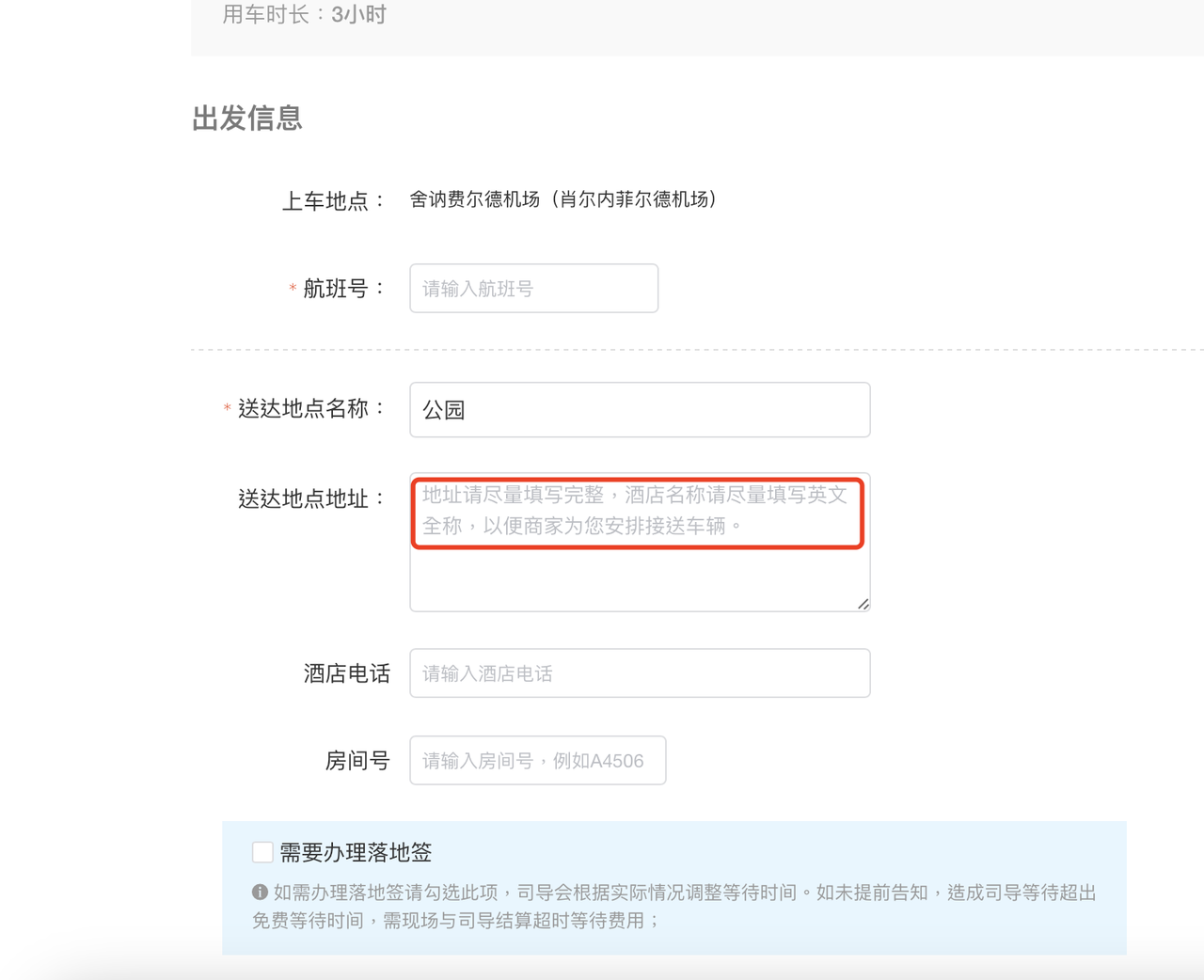
Task: Select the 航班号 flight number input
Action: point(532,288)
